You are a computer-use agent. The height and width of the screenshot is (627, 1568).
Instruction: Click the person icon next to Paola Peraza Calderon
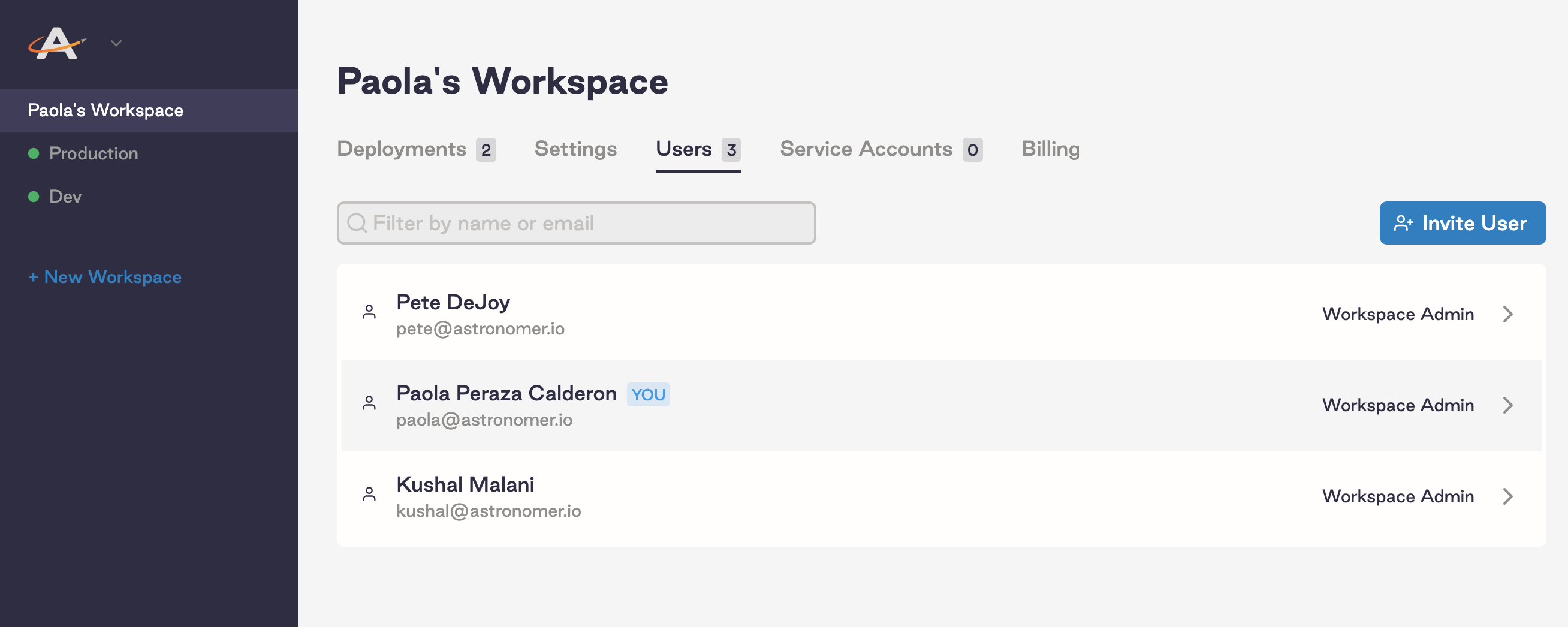370,404
